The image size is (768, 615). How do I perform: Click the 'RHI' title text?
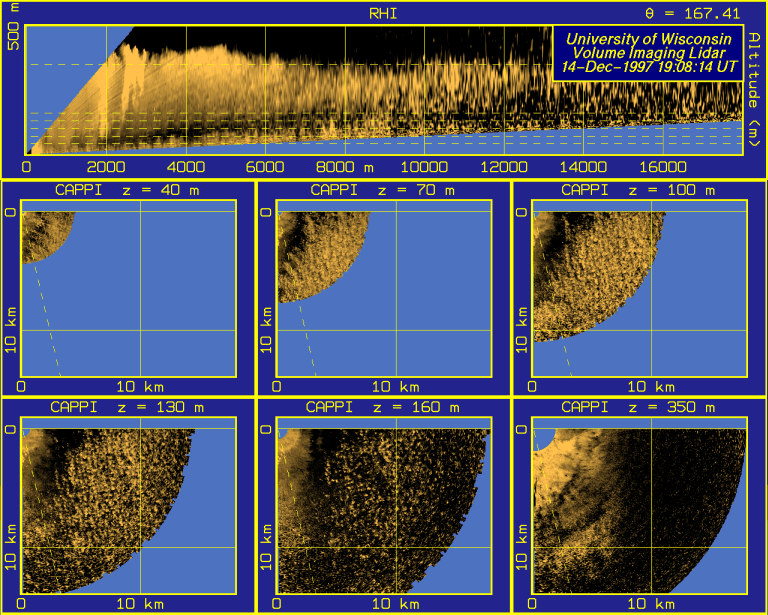383,14
